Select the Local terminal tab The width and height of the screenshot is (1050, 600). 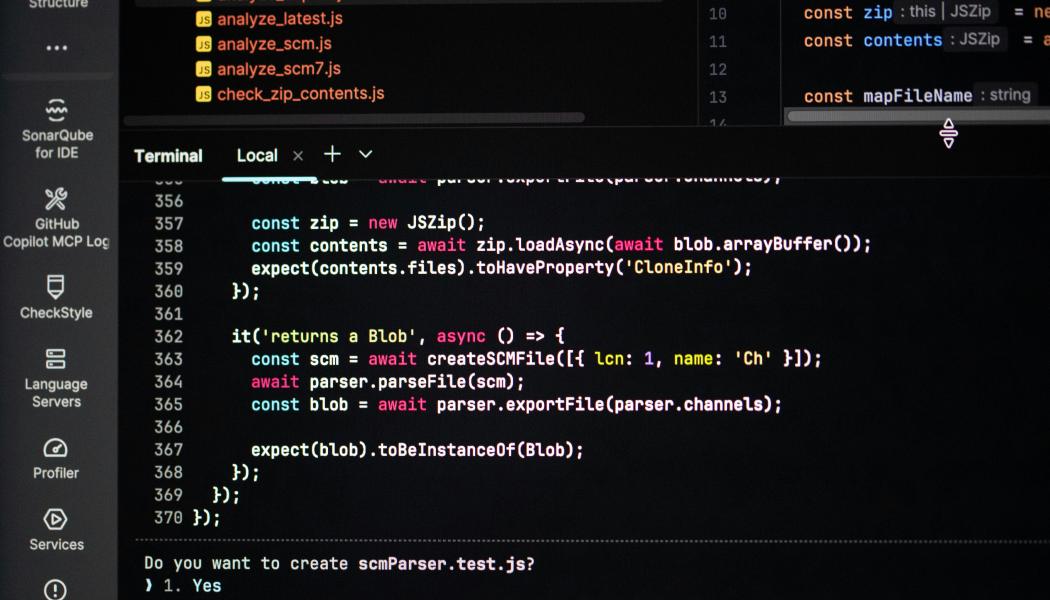point(256,155)
